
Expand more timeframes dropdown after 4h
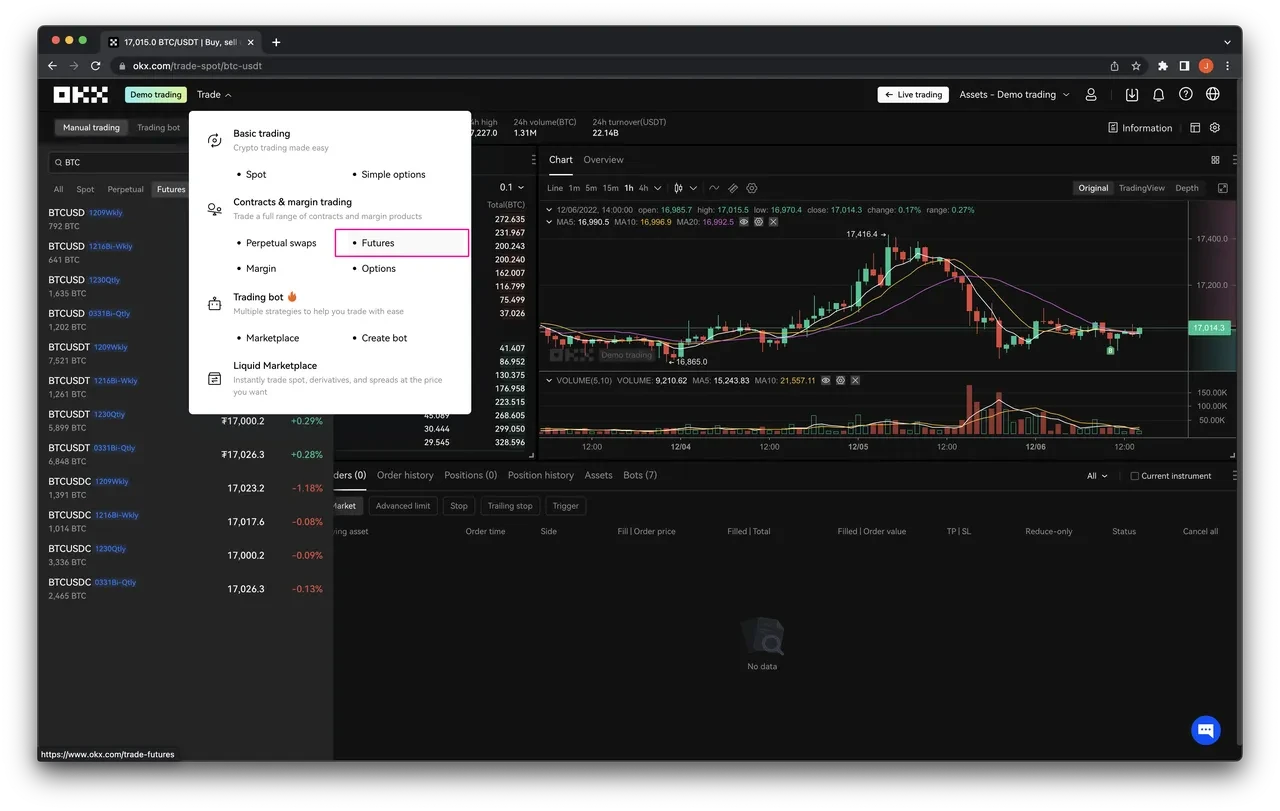657,188
